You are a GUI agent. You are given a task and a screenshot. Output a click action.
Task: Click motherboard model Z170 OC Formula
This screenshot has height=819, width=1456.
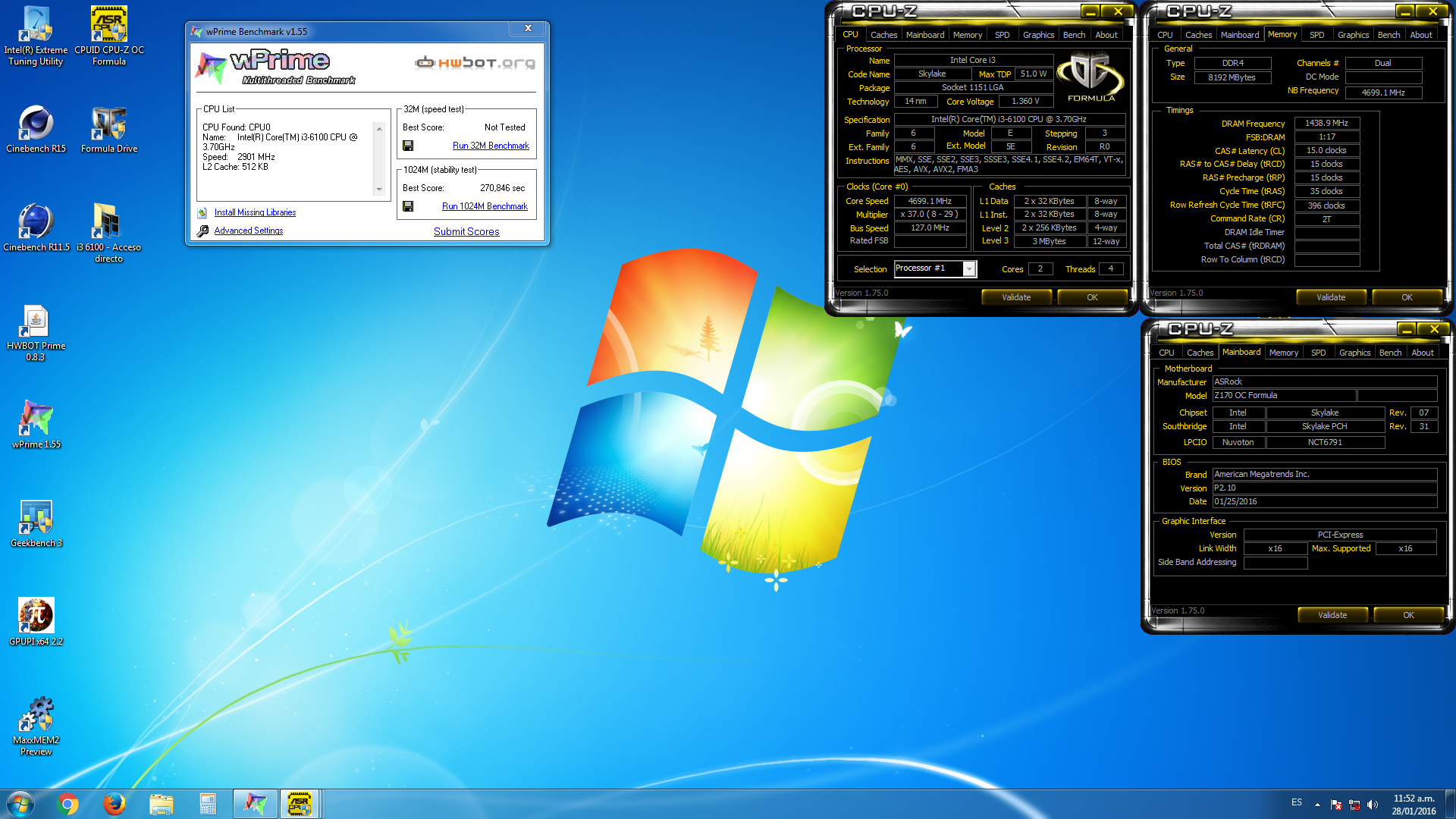pos(1283,395)
